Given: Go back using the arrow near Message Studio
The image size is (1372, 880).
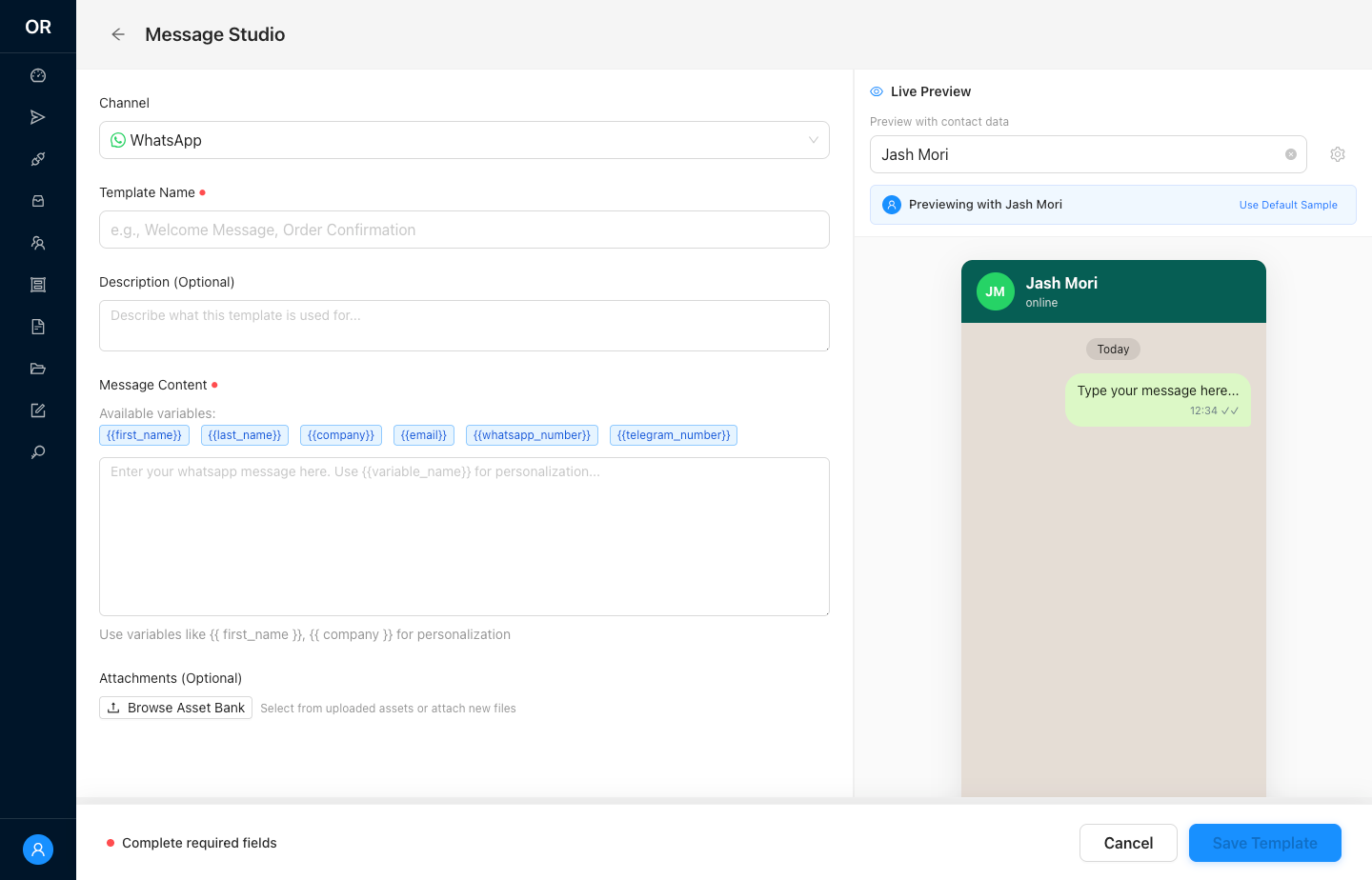Looking at the screenshot, I should 117,34.
